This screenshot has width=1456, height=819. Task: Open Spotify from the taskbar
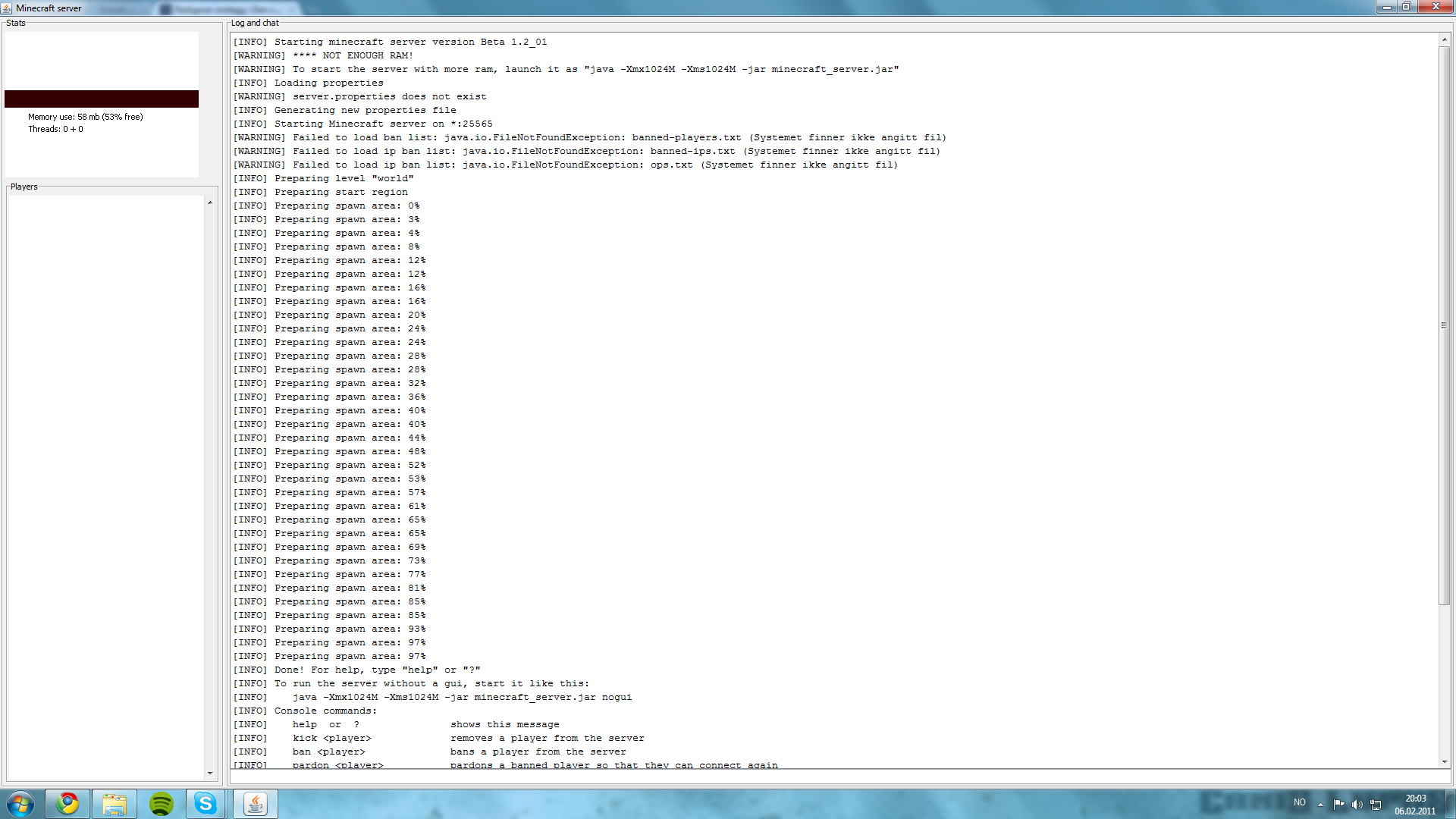pos(162,804)
